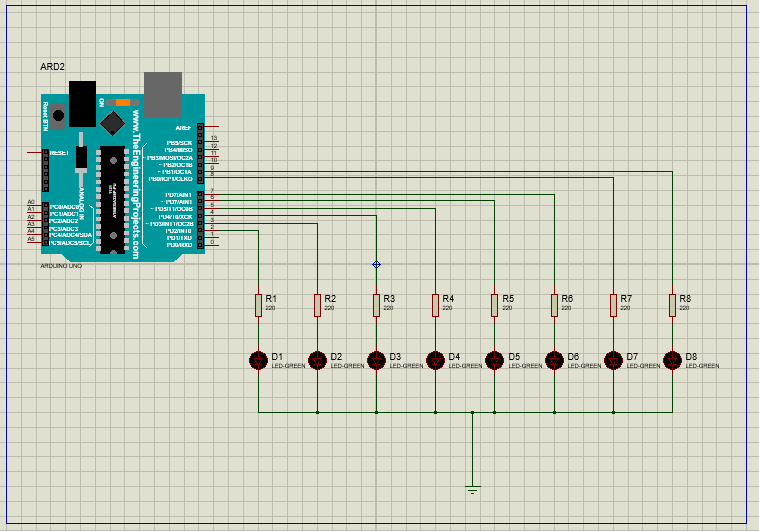Click the black power jack on Arduino

(82, 104)
